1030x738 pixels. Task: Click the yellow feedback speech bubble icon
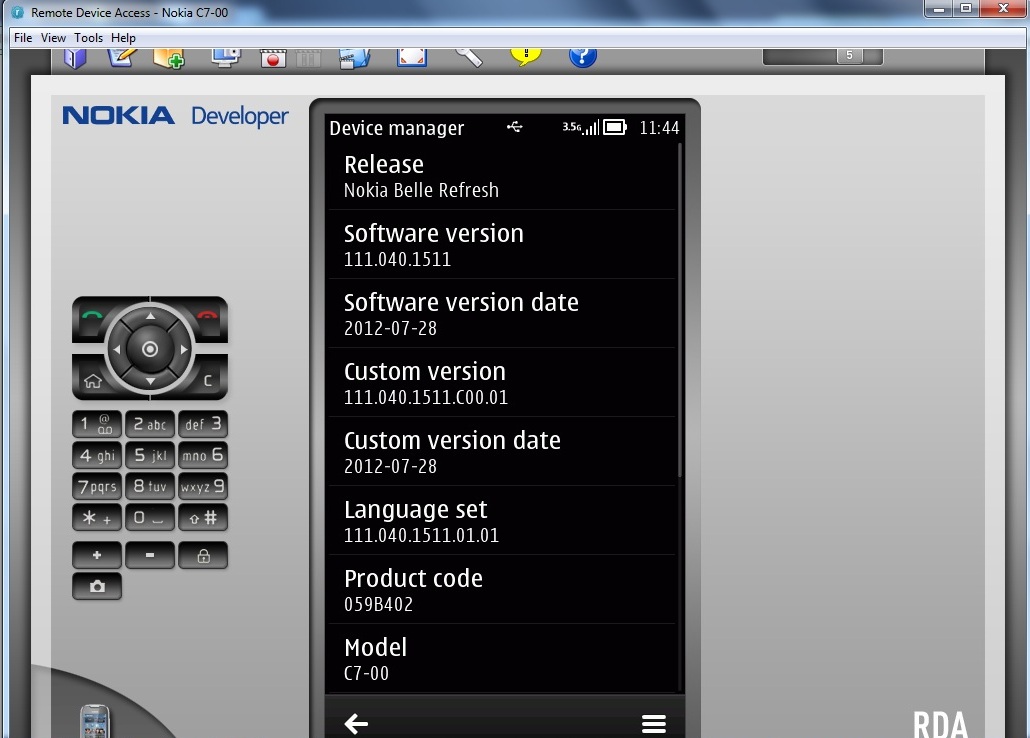526,57
